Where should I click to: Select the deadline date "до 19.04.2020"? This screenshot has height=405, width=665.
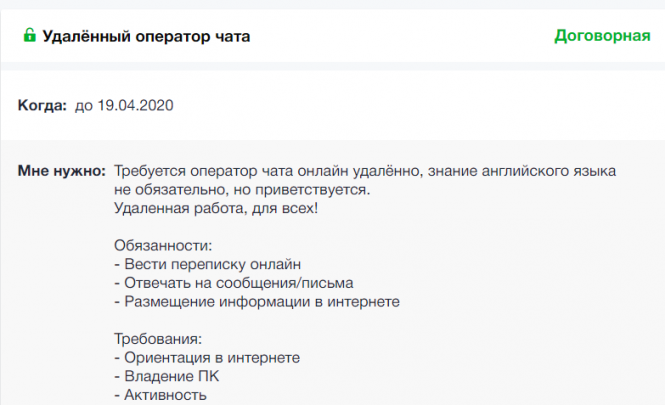124,105
